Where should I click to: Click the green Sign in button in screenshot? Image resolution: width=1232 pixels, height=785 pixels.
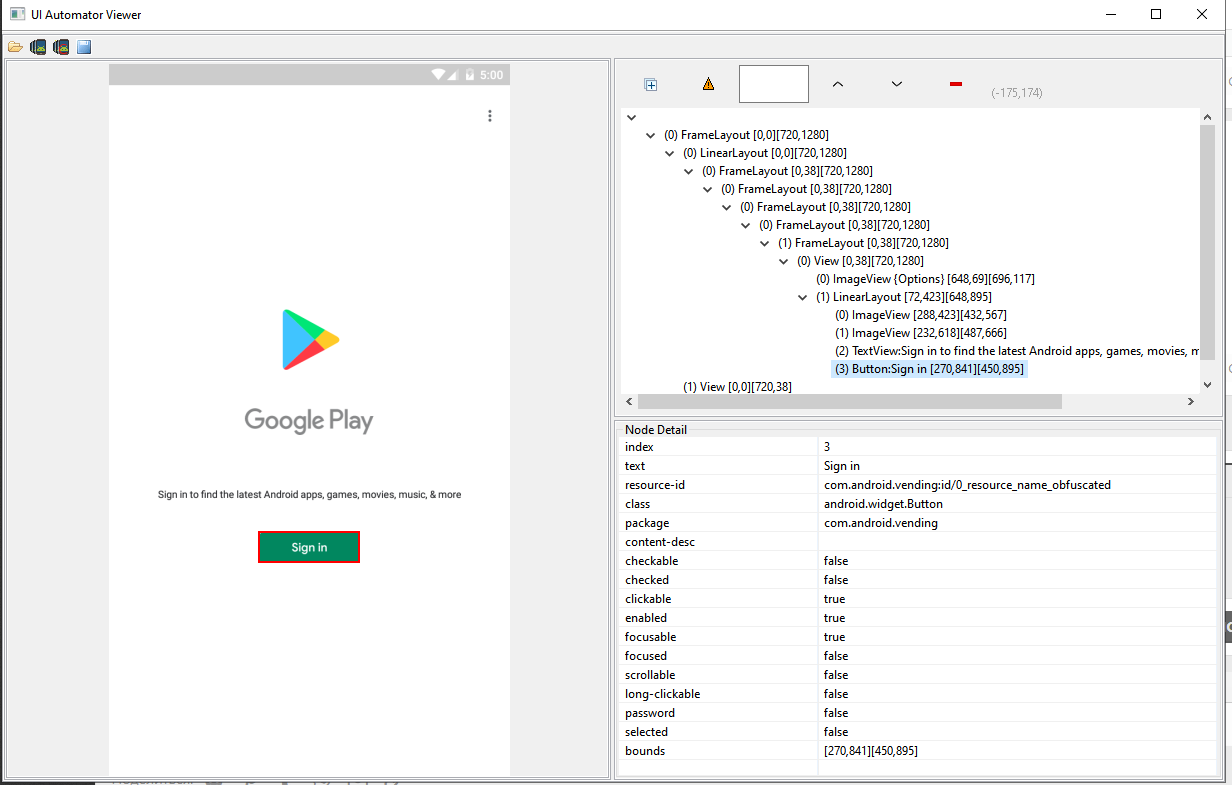click(x=309, y=547)
